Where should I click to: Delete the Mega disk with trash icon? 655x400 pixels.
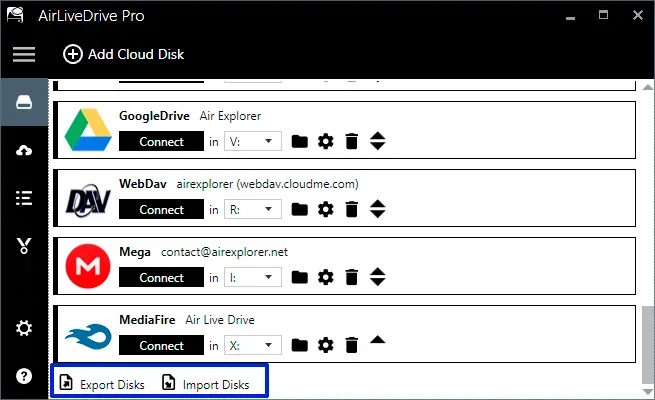(x=352, y=277)
